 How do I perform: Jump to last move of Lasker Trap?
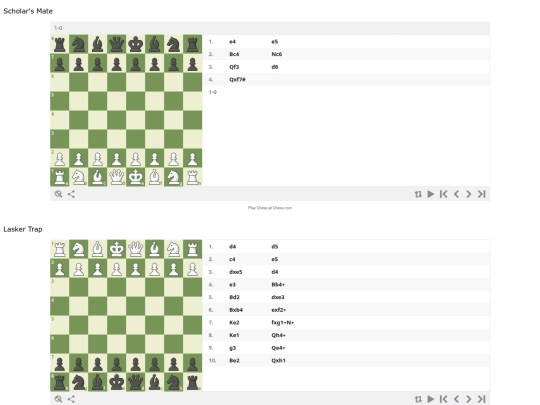(481, 399)
